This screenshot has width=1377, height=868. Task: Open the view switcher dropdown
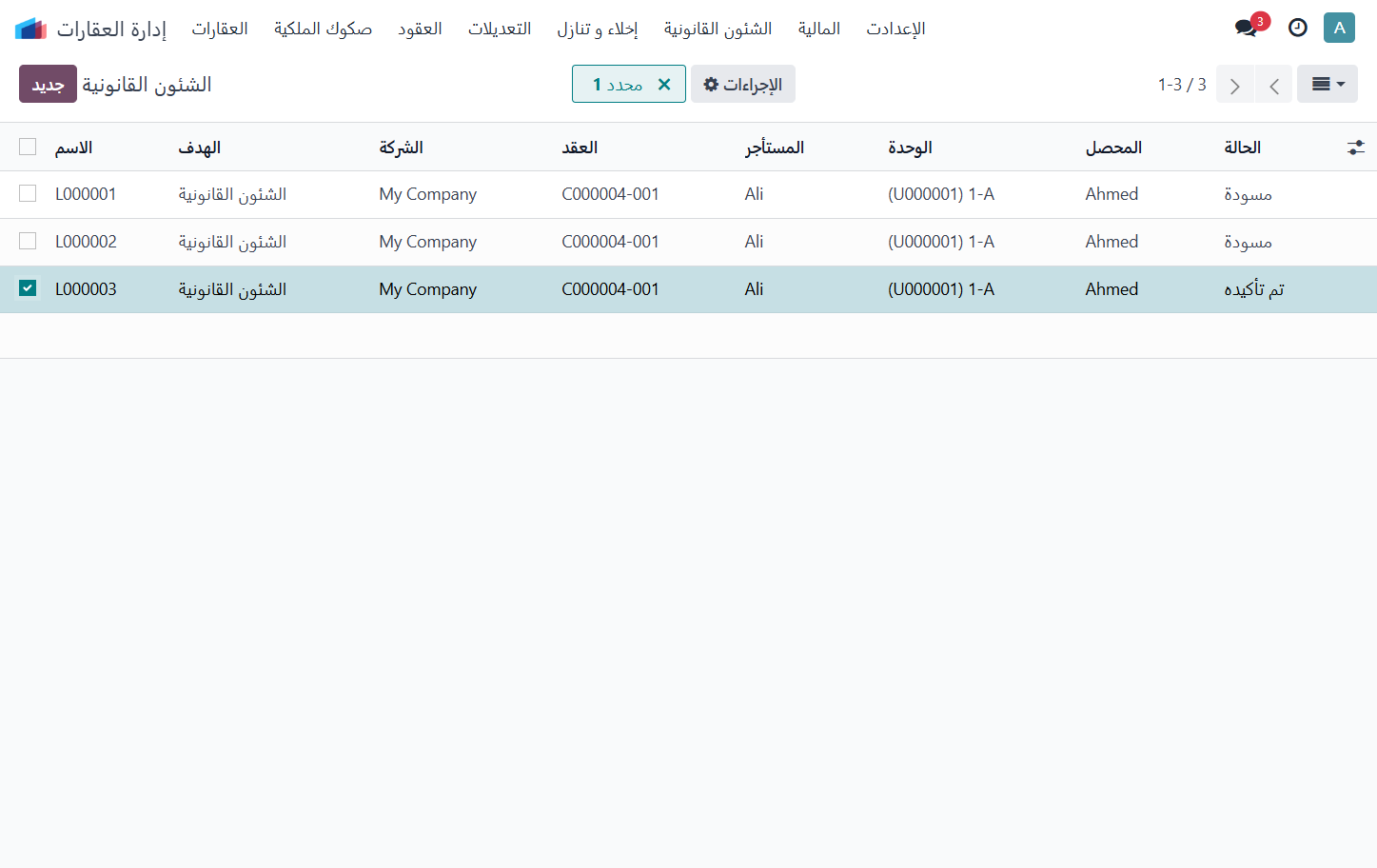point(1328,85)
